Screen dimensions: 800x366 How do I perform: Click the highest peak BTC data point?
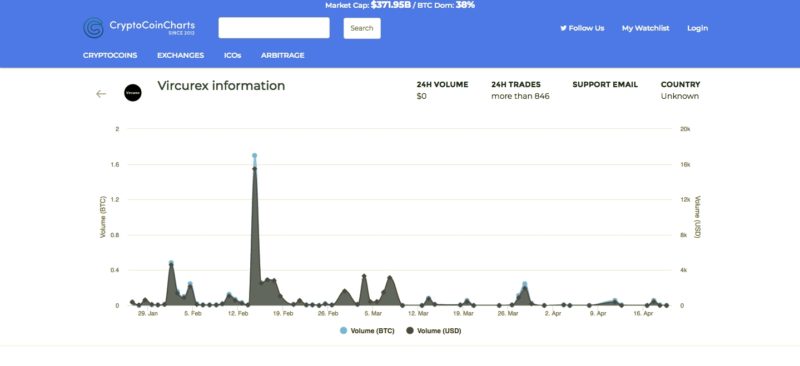[254, 155]
